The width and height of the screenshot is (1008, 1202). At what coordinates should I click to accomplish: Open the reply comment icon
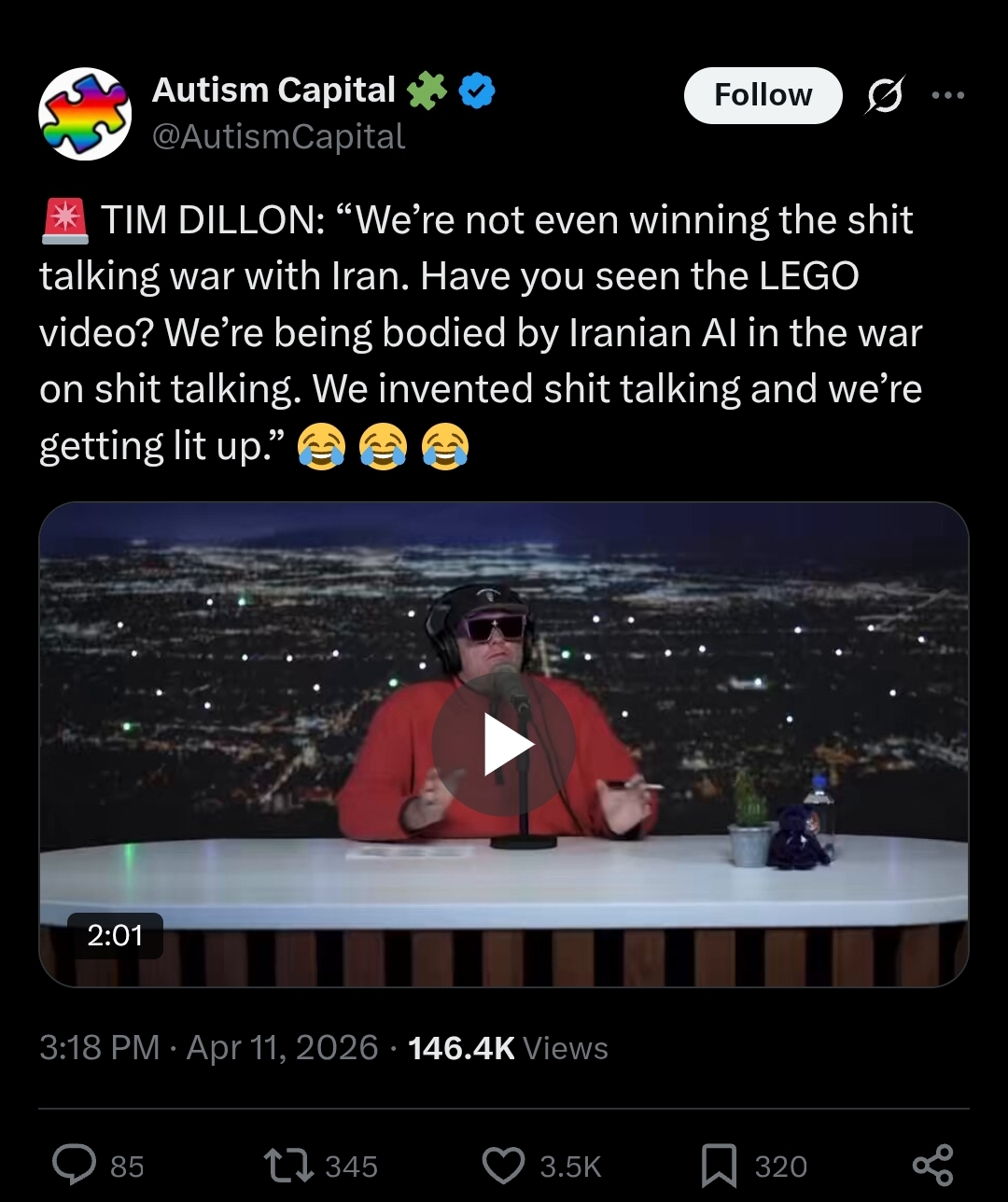click(72, 1165)
